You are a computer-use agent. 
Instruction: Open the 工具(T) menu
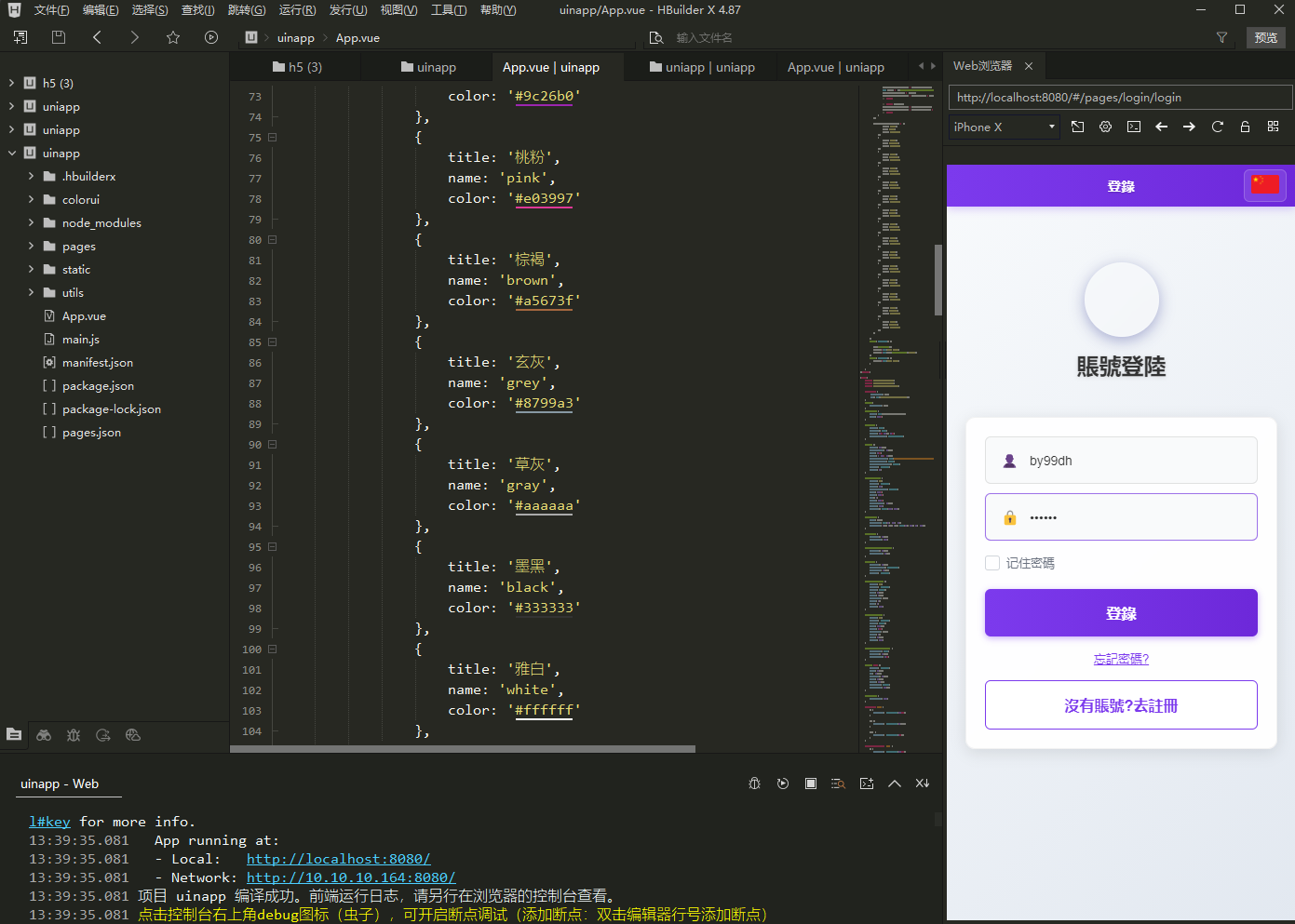point(449,10)
